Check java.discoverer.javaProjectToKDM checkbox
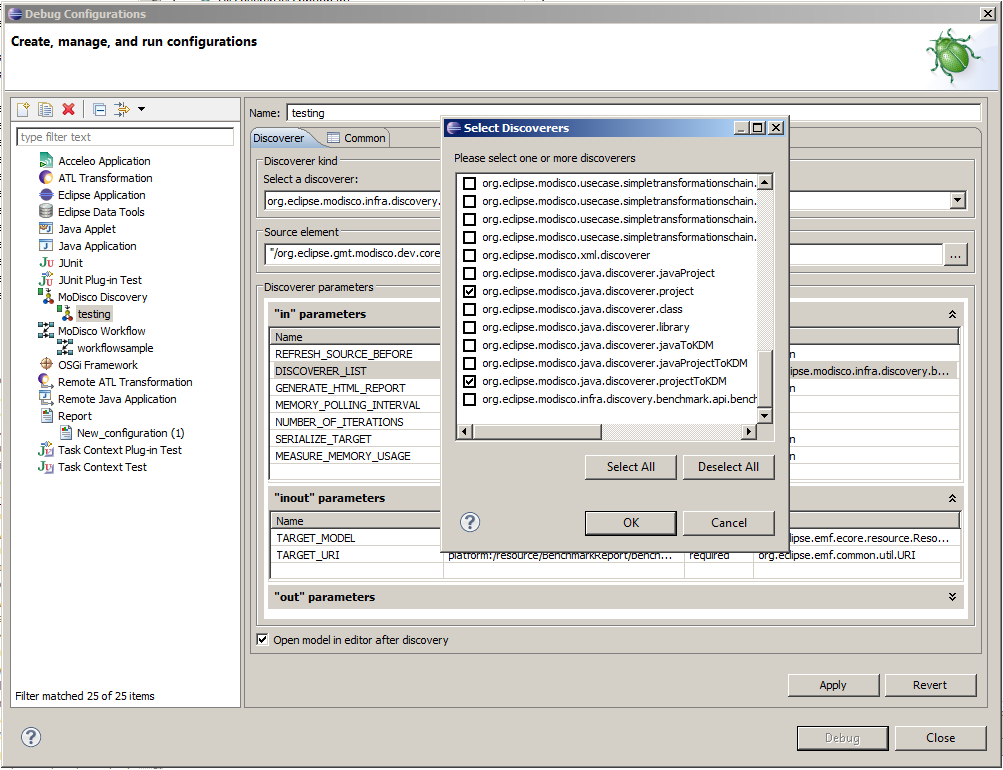Viewport: 1003px width, 770px height. click(470, 363)
